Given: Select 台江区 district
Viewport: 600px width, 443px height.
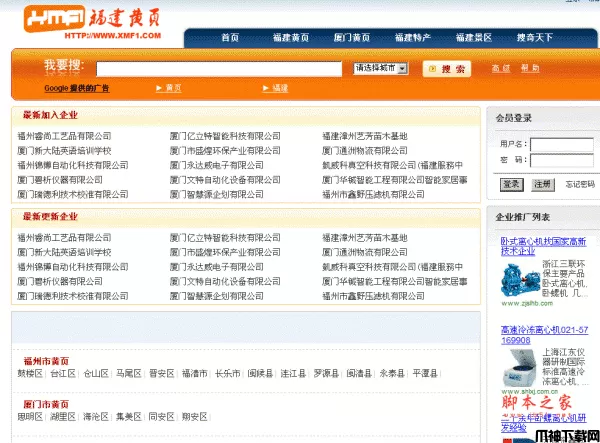Looking at the screenshot, I should click(x=63, y=373).
